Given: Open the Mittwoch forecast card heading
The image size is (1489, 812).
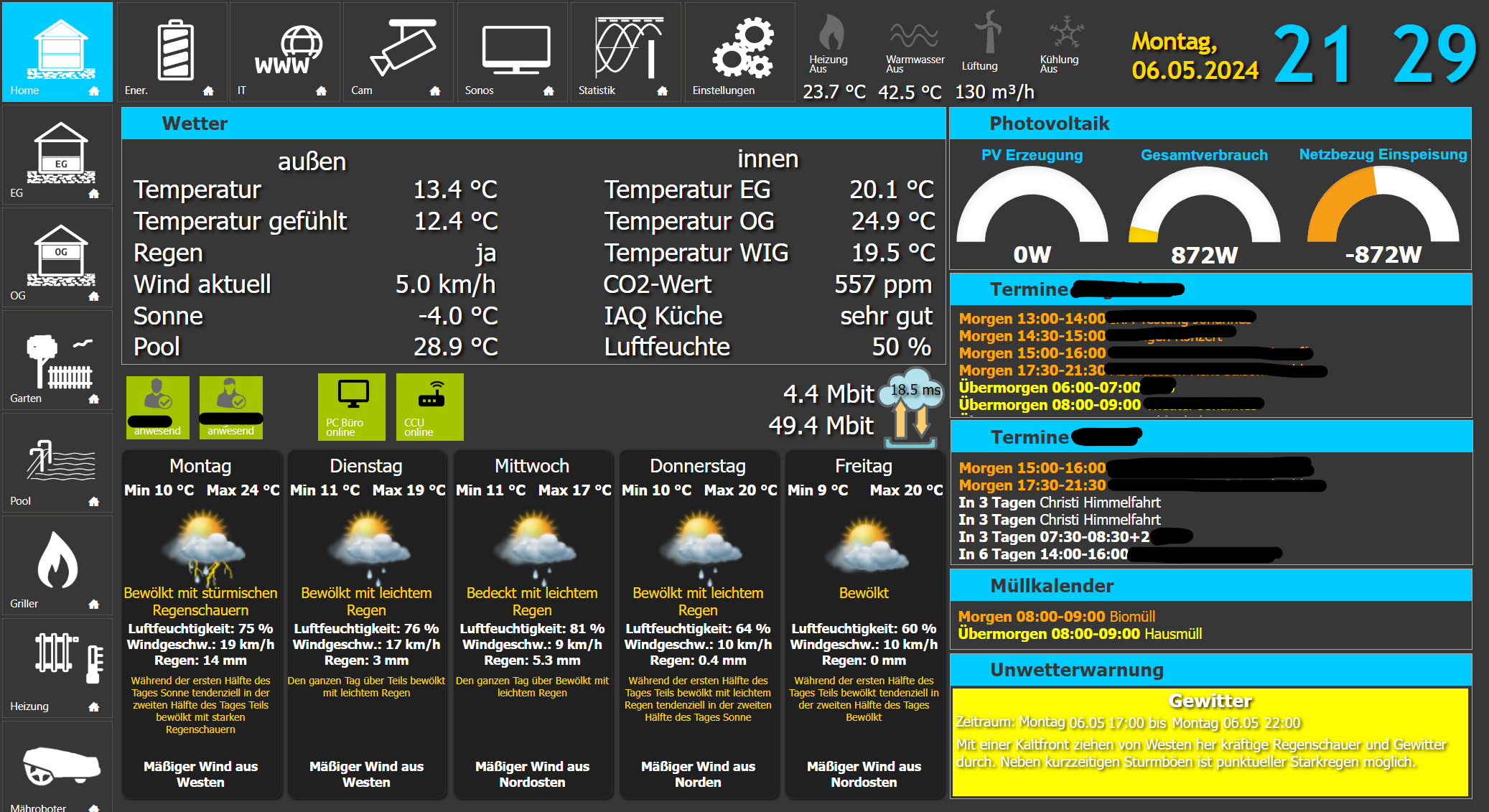Looking at the screenshot, I should point(532,466).
